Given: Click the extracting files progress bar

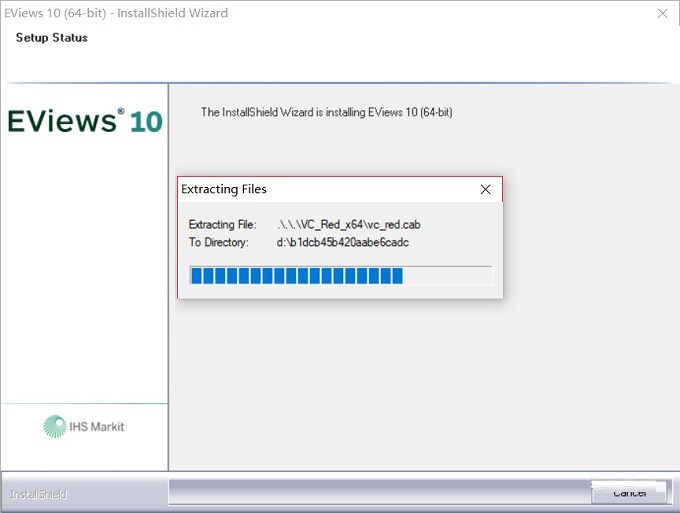Looking at the screenshot, I should point(341,276).
